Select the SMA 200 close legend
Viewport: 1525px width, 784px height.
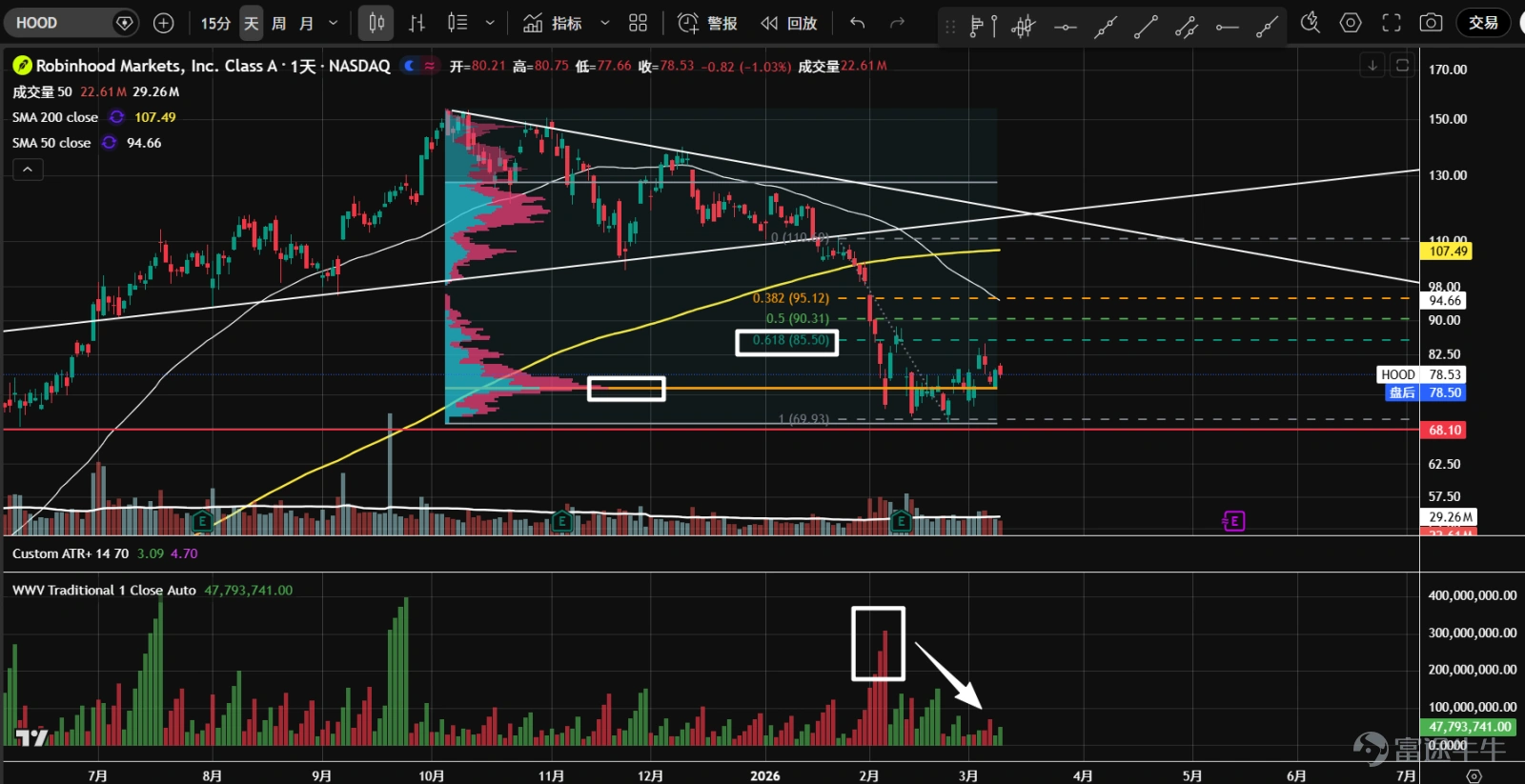click(55, 117)
